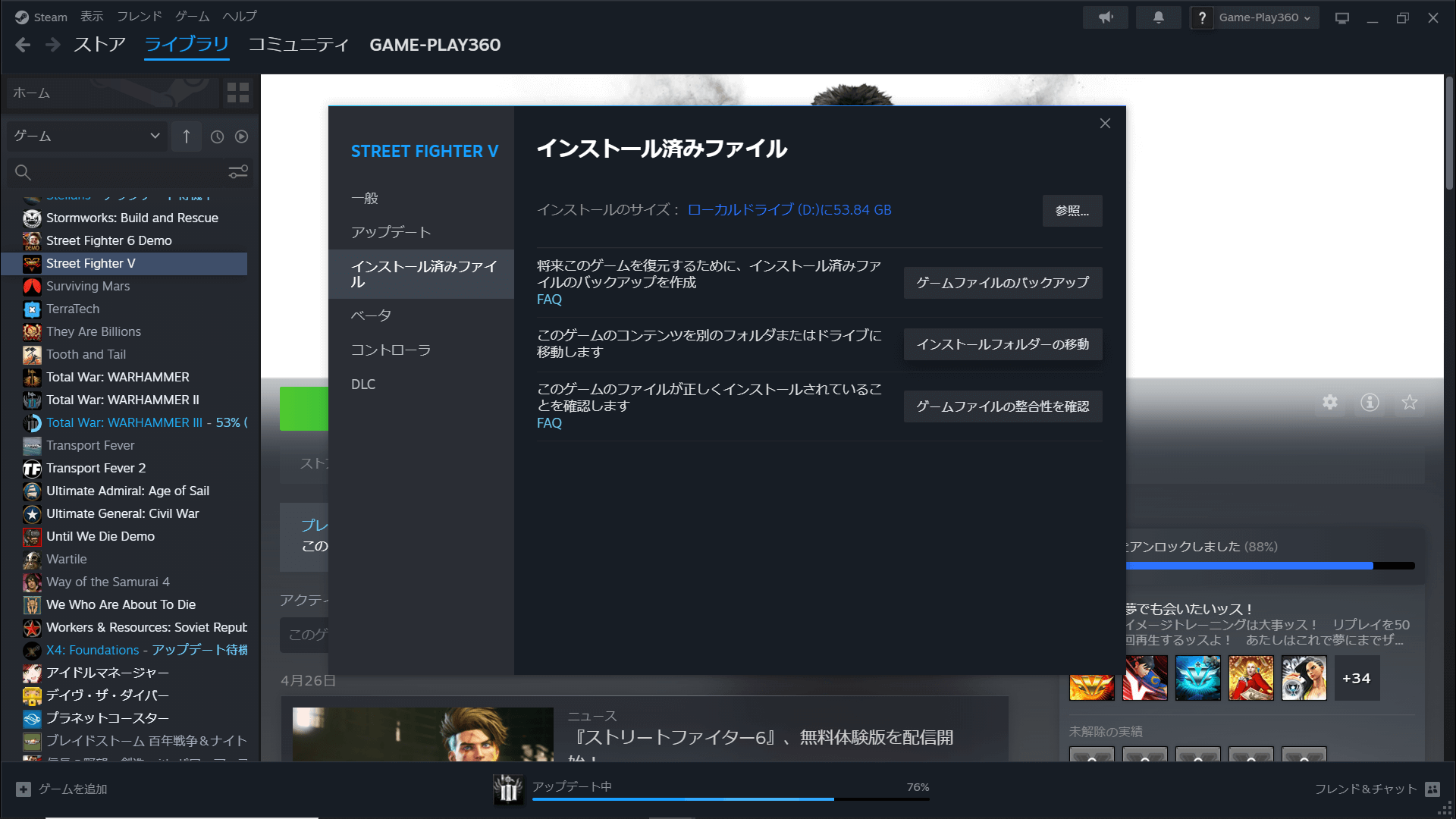Enter Big Picture mode via monitor icon

pyautogui.click(x=1342, y=17)
